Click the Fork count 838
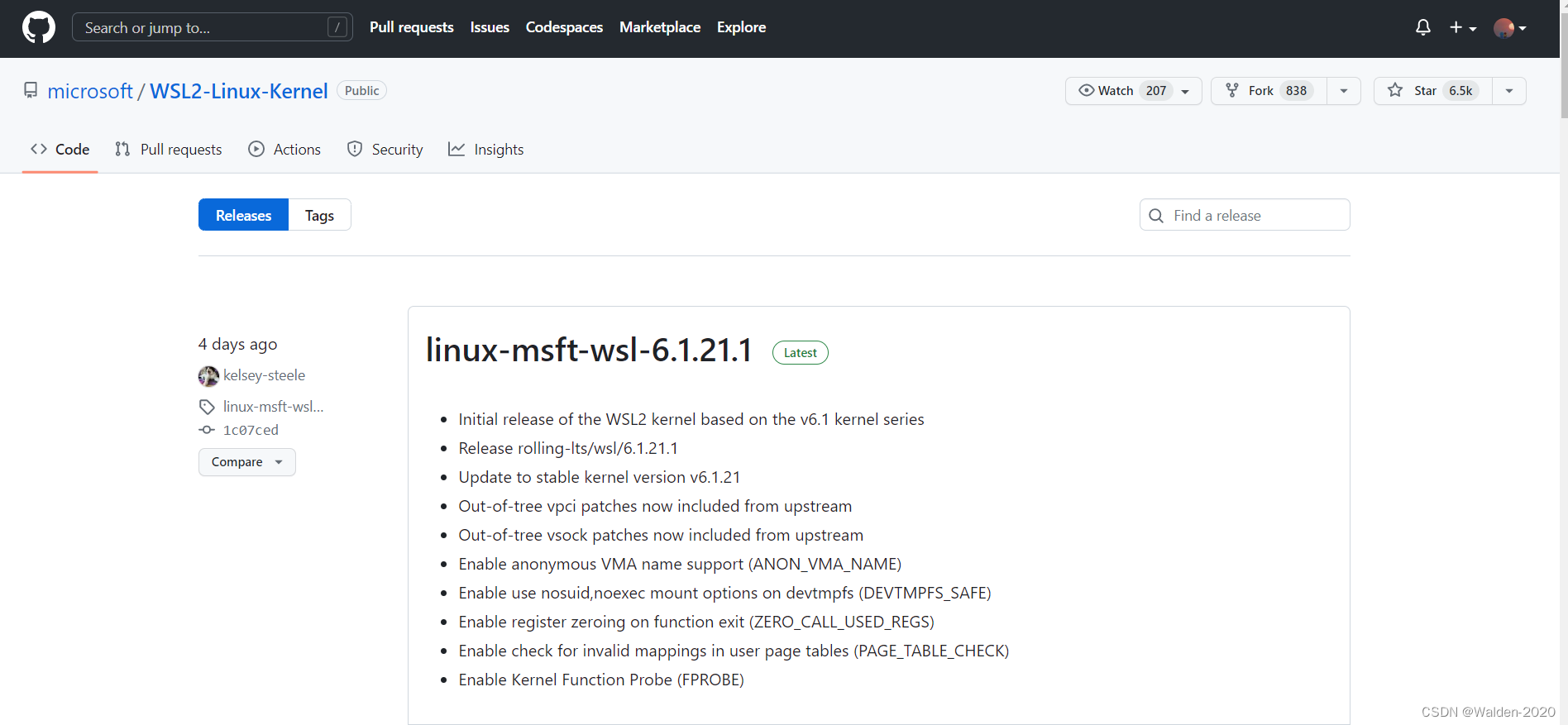Image resolution: width=1568 pixels, height=725 pixels. coord(1296,91)
